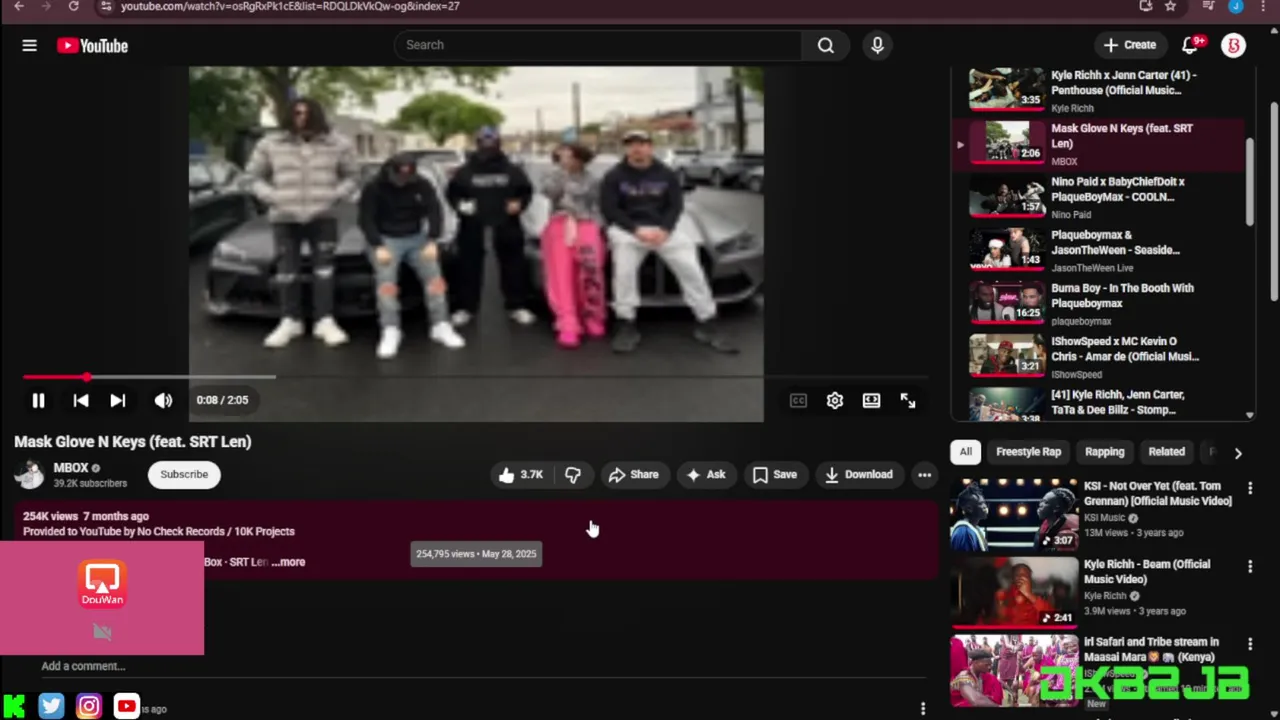Open options menu for Kyle Richh Beam
This screenshot has width=1280, height=720.
[x=1250, y=566]
